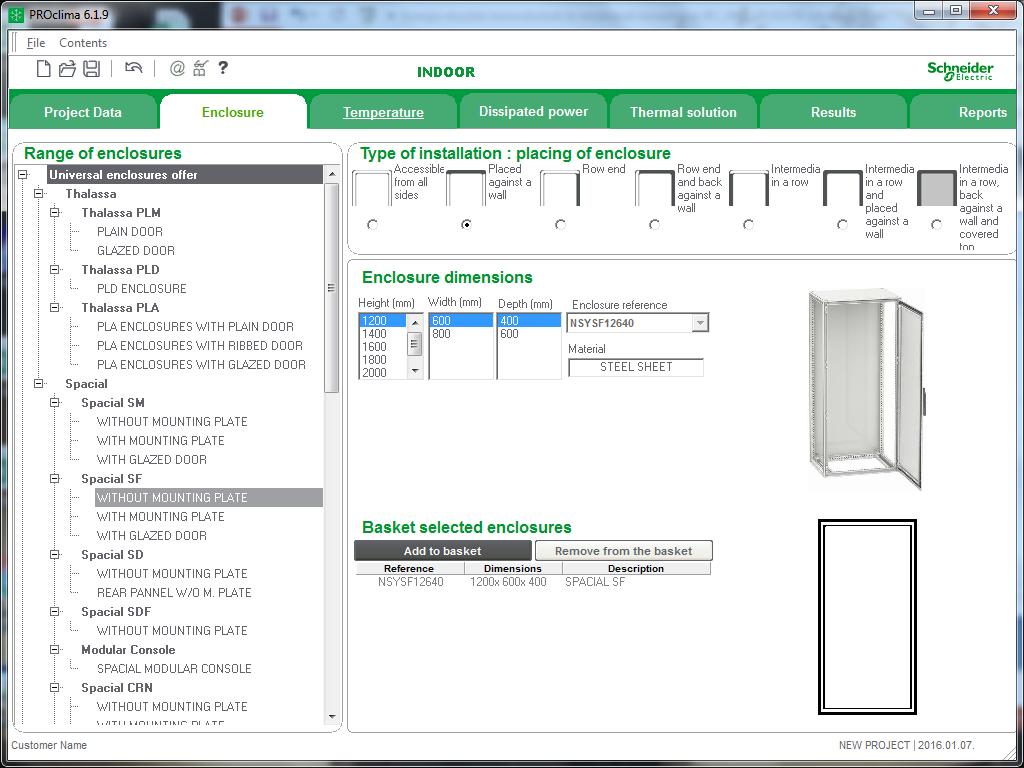Collapse the Spacial SF node
This screenshot has height=768, width=1024.
click(x=55, y=478)
